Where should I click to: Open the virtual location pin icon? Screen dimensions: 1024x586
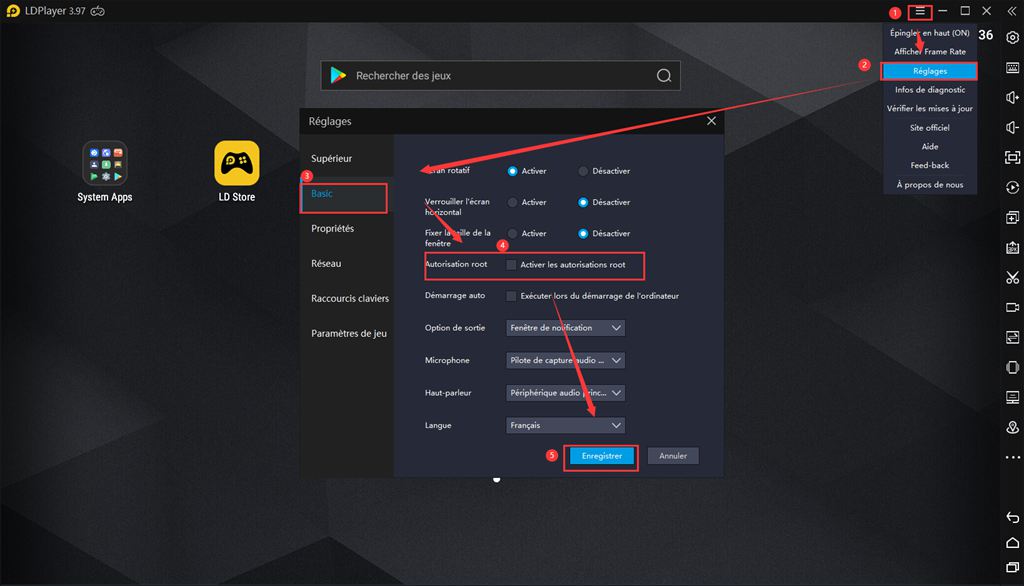(x=1012, y=428)
